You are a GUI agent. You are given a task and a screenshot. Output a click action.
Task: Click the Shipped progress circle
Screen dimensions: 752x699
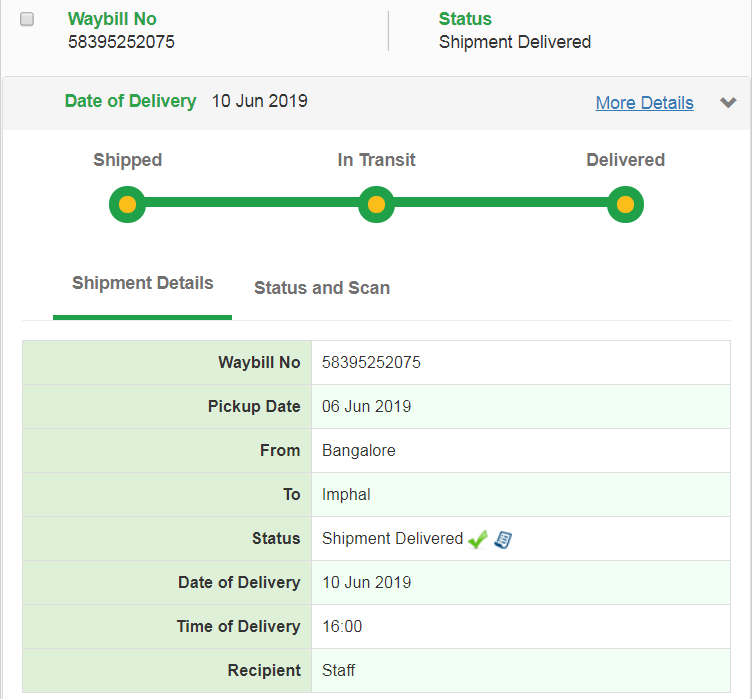click(127, 205)
